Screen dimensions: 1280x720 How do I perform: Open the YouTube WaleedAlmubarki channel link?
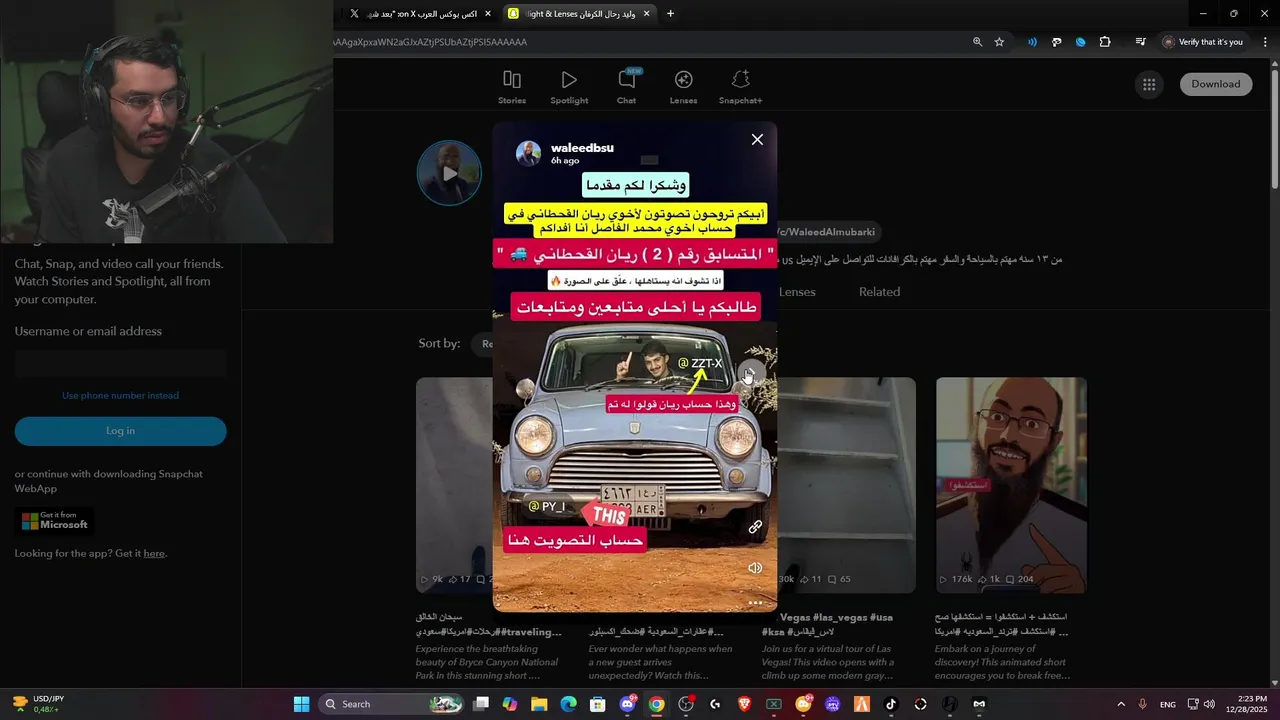[x=824, y=232]
